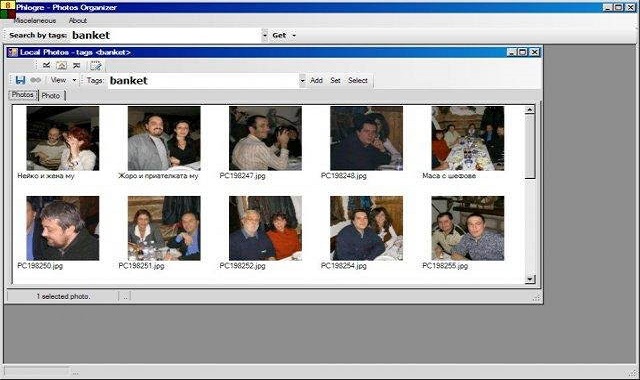The height and width of the screenshot is (380, 640).
Task: Click the PC198255.jpg file name label
Action: click(445, 266)
